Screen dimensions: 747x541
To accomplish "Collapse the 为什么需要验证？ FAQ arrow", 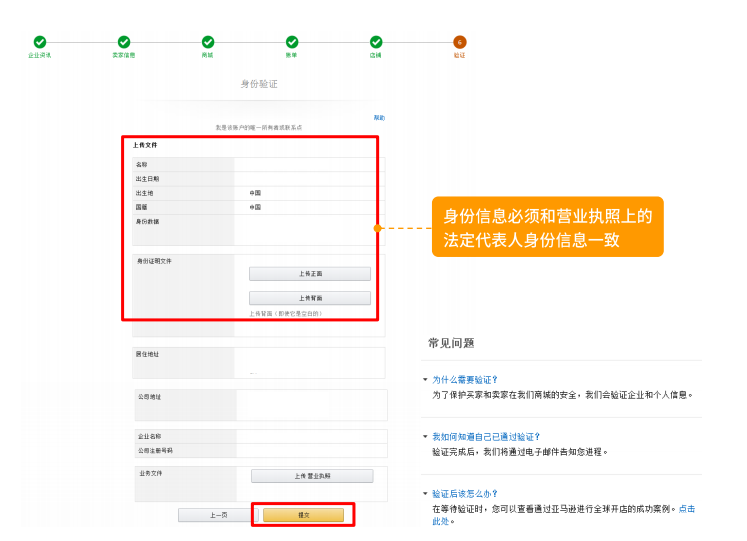I will [425, 380].
